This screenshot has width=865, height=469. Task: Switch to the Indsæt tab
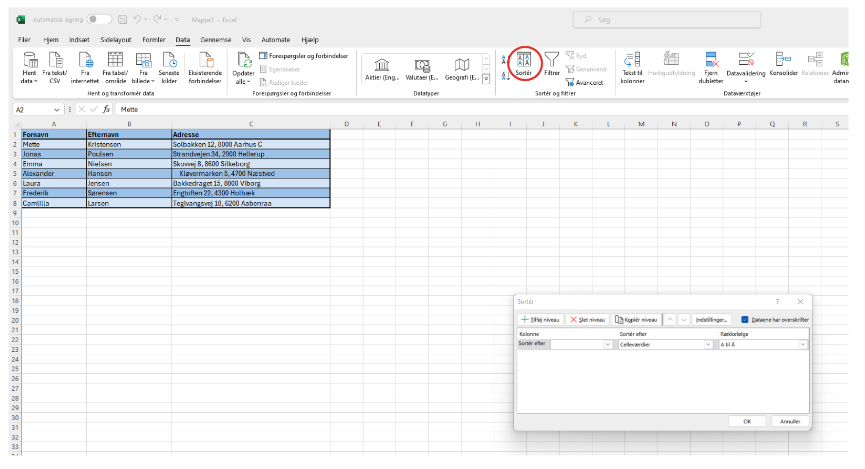coord(79,40)
